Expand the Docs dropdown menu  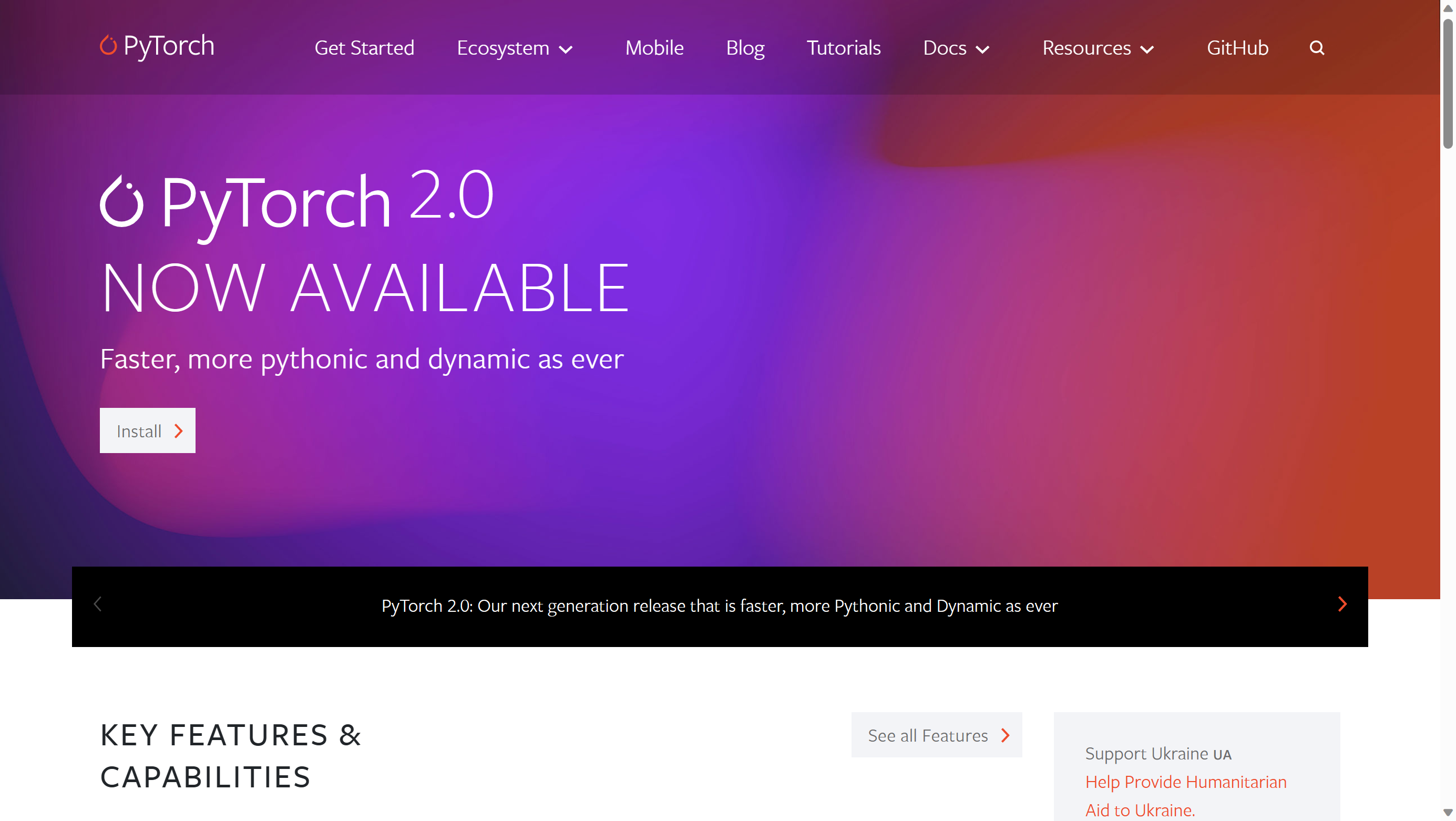coord(956,48)
